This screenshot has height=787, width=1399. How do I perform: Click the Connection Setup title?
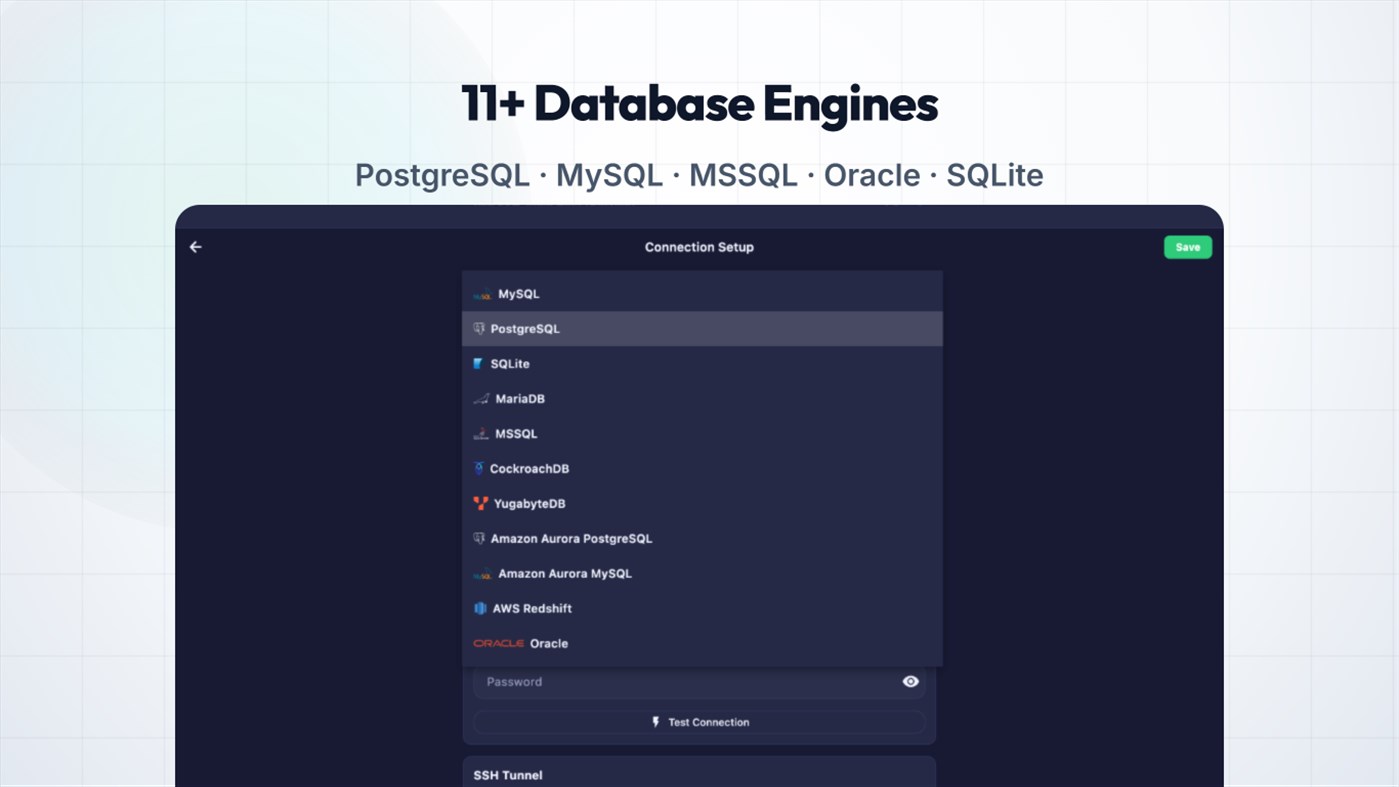(x=699, y=247)
